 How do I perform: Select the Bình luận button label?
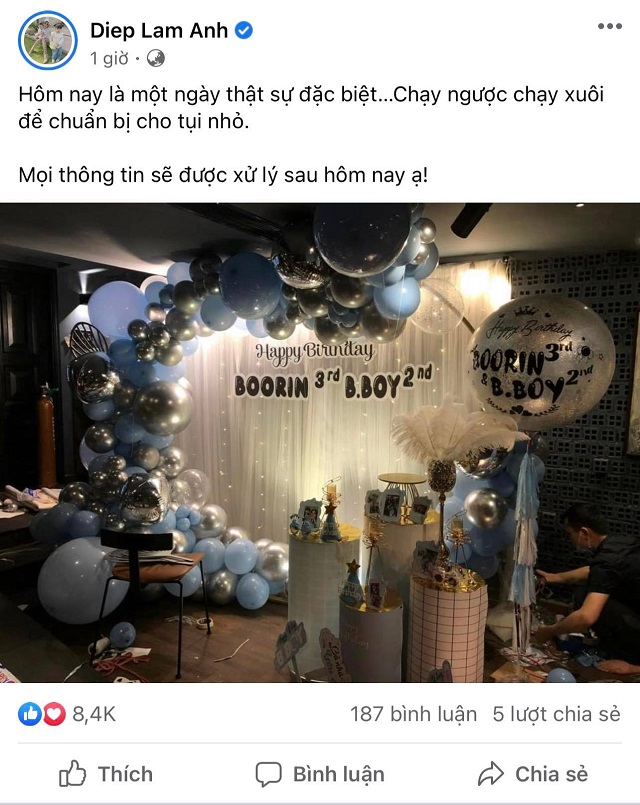click(x=339, y=774)
